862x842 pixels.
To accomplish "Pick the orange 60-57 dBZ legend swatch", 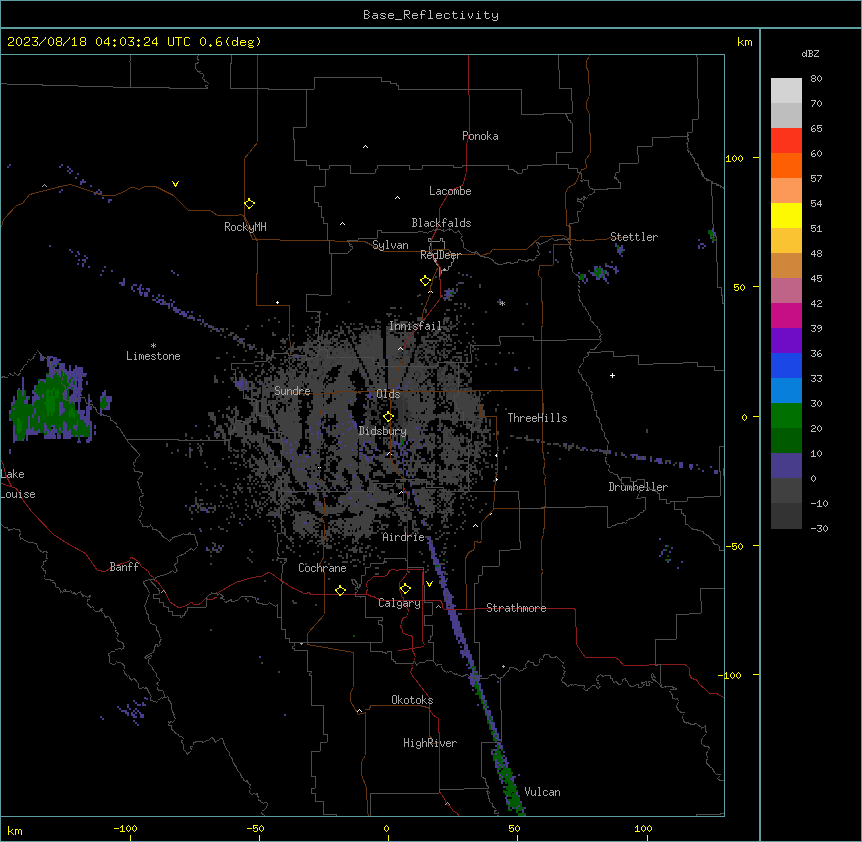I will (786, 165).
